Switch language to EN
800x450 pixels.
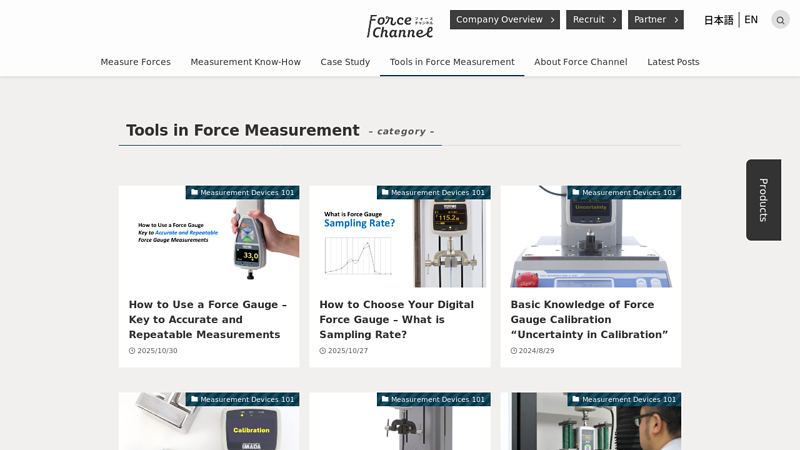751,20
